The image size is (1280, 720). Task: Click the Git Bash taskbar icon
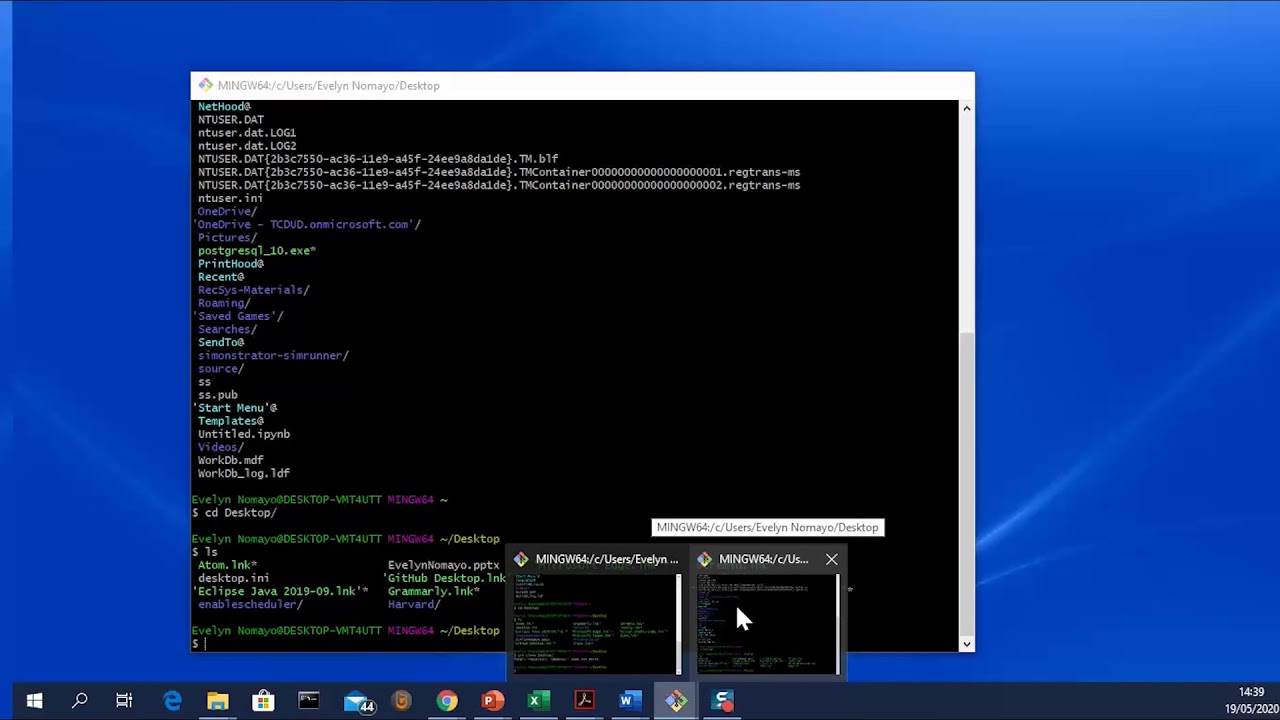pyautogui.click(x=677, y=701)
